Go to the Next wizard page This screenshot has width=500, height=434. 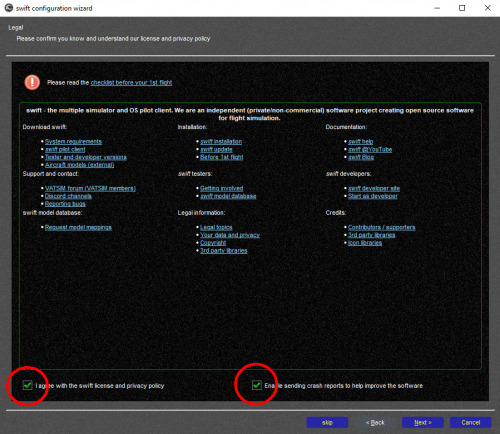423,422
